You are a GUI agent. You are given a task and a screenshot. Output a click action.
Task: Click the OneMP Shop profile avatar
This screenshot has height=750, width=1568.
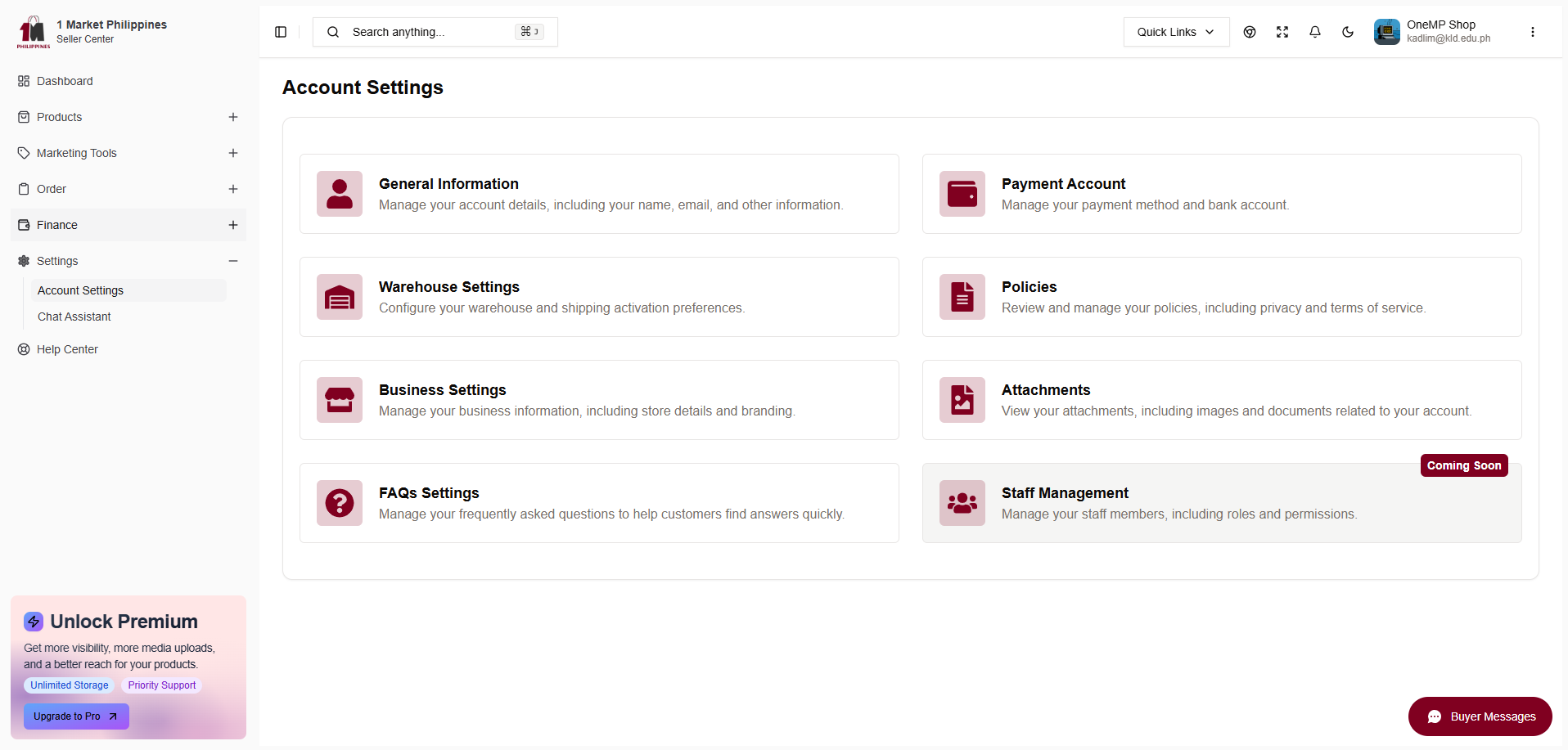click(x=1386, y=32)
